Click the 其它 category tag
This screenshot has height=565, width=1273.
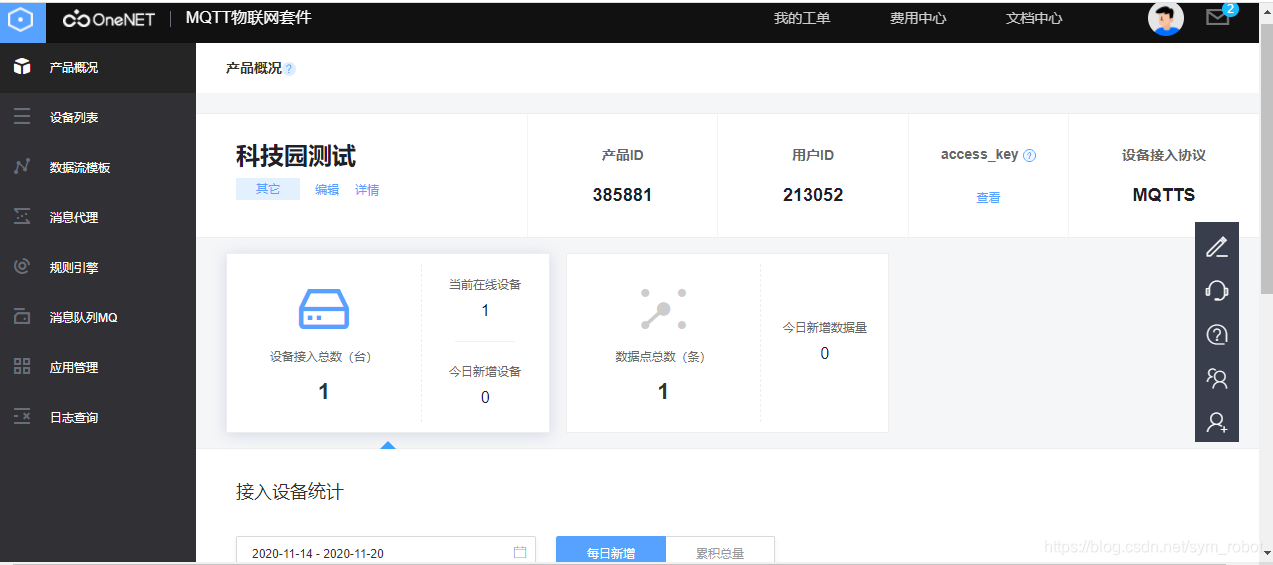(268, 189)
